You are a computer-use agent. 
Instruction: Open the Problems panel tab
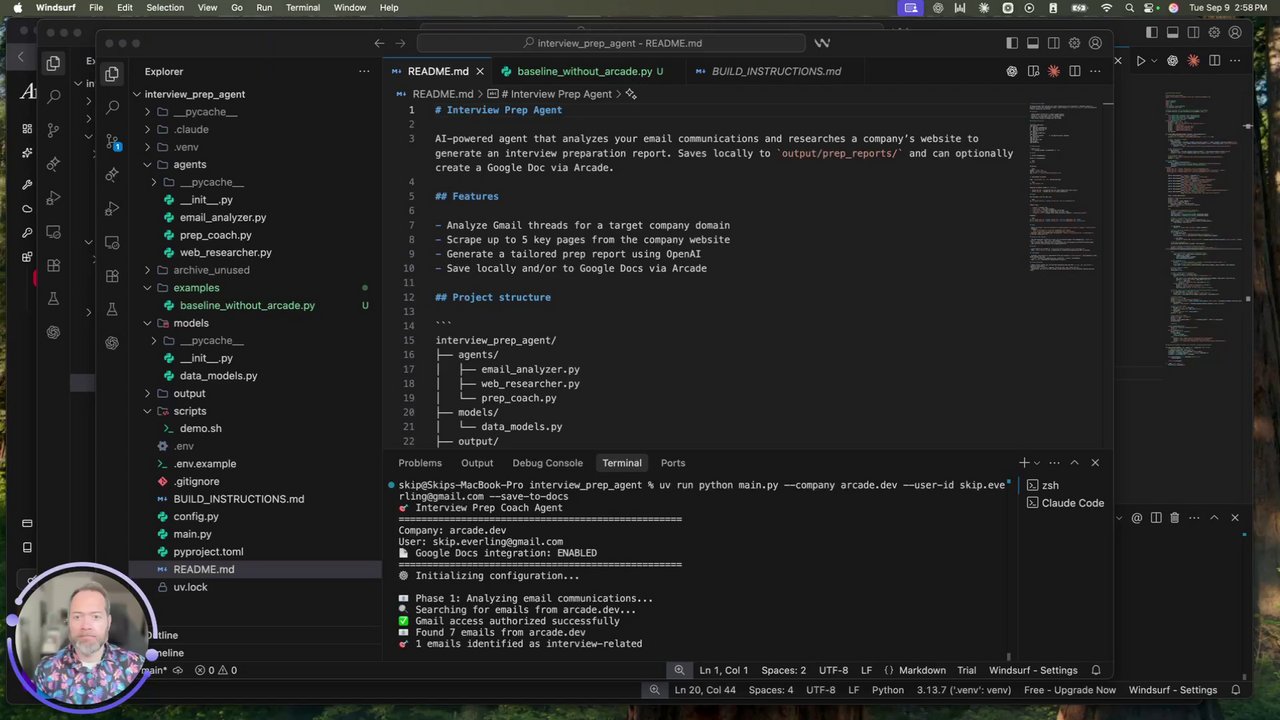point(420,463)
